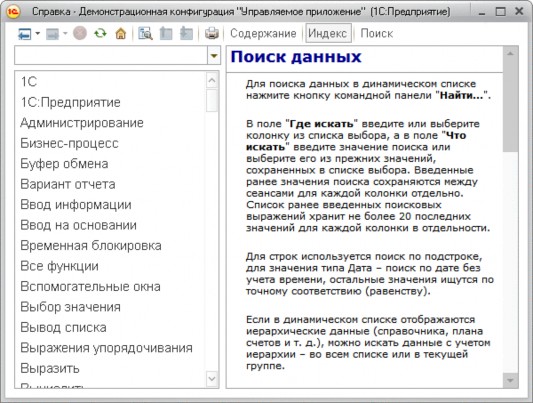Screen dimensions: 533x403
Task: Close the Справка window
Action: [519, 12]
